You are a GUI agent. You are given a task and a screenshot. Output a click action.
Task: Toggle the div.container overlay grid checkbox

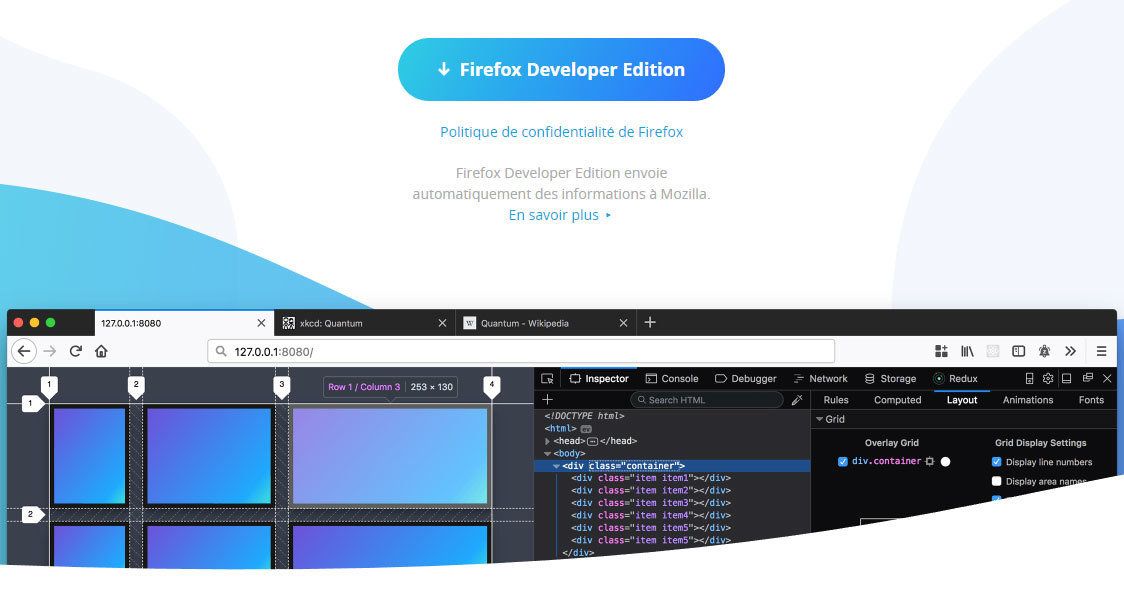click(x=842, y=462)
